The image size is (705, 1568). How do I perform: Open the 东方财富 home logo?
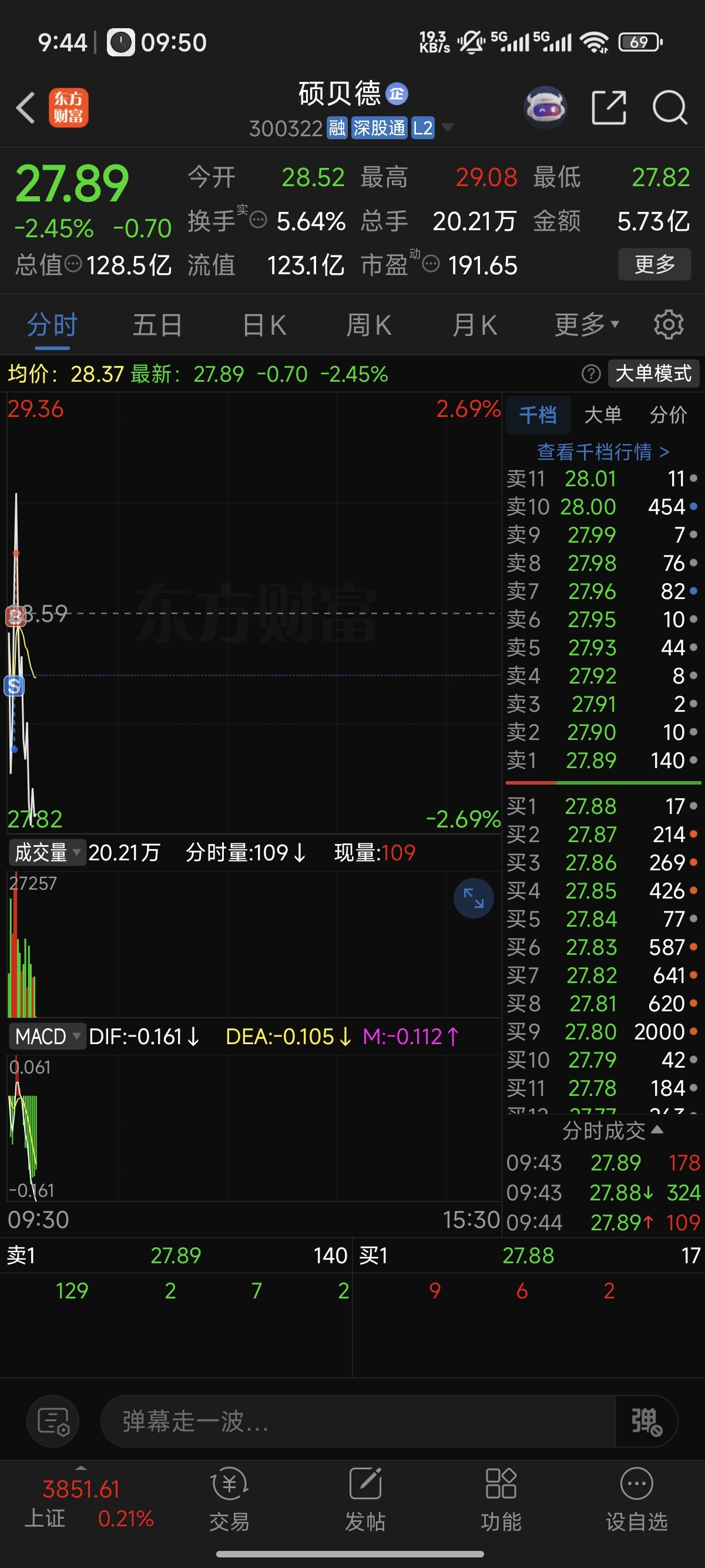coord(68,107)
